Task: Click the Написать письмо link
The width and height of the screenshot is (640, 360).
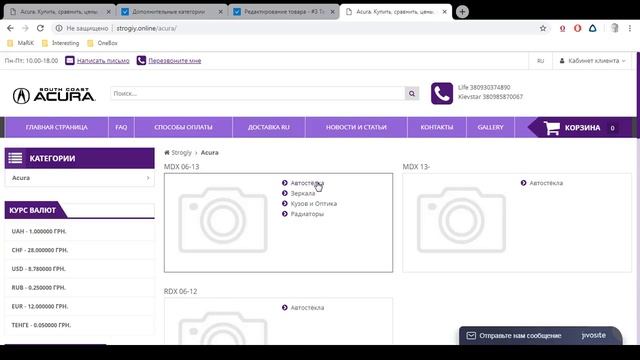Action: tap(103, 61)
